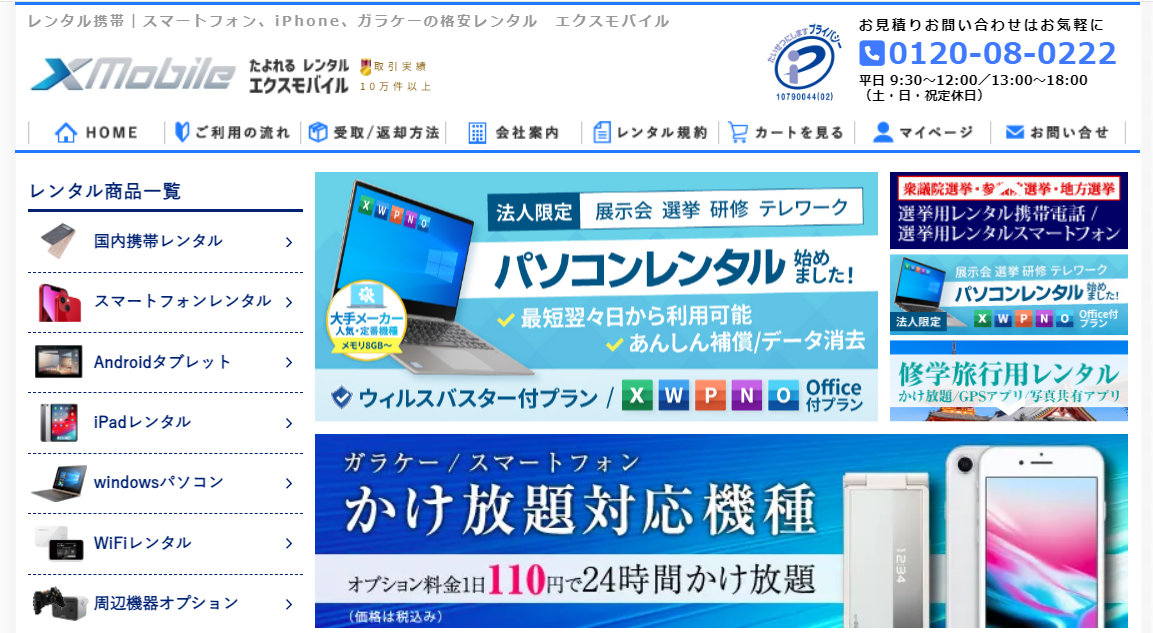Expand iPadレンタル chevron arrow
The image size is (1153, 633).
click(x=289, y=423)
